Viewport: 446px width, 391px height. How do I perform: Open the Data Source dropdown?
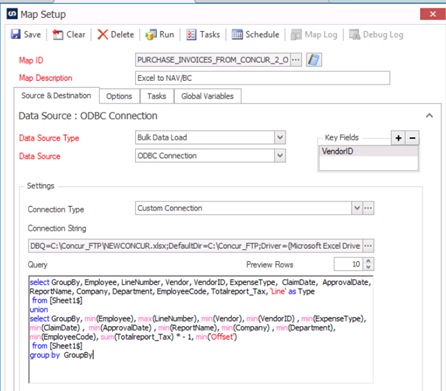click(280, 156)
